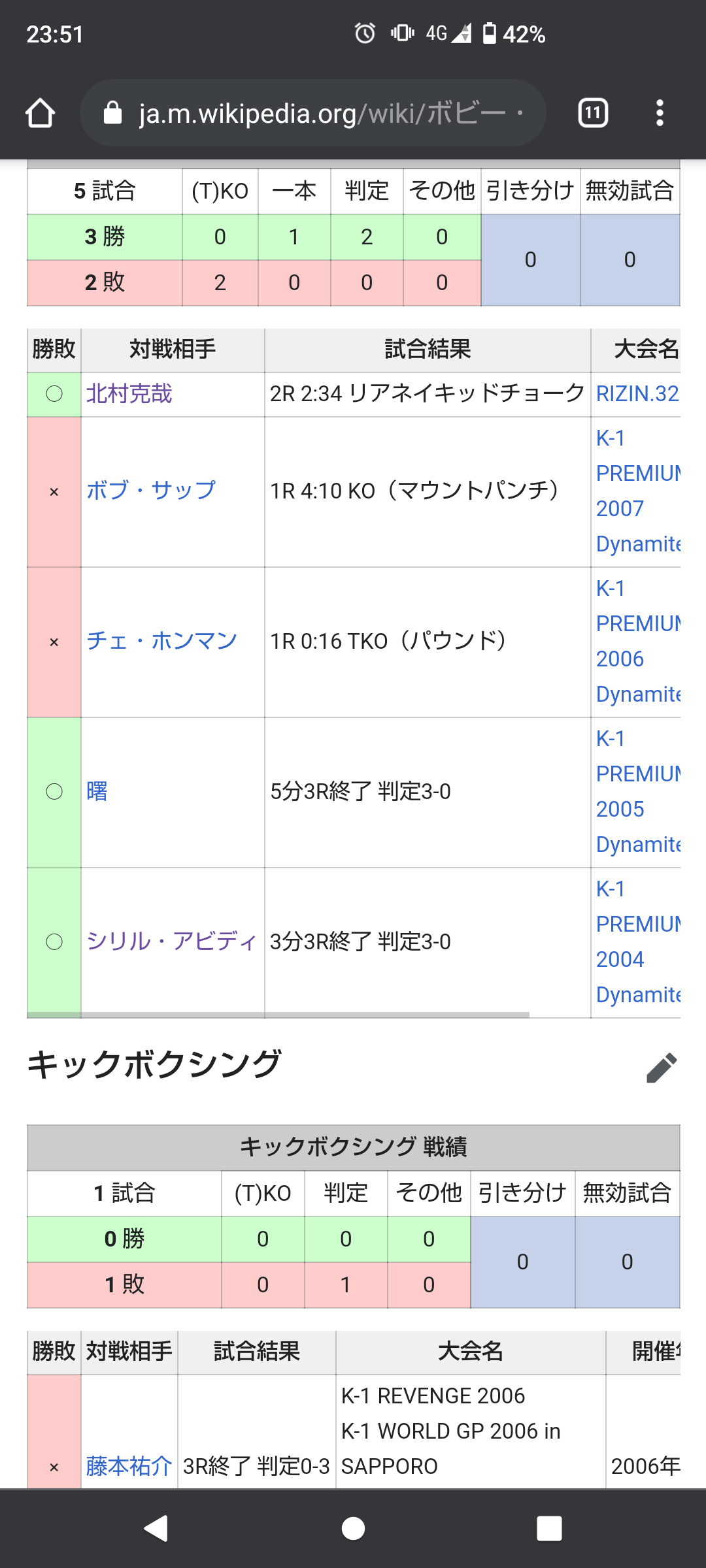706x1568 pixels.
Task: Edit the キックボクシング section with pencil icon
Action: tap(661, 1068)
